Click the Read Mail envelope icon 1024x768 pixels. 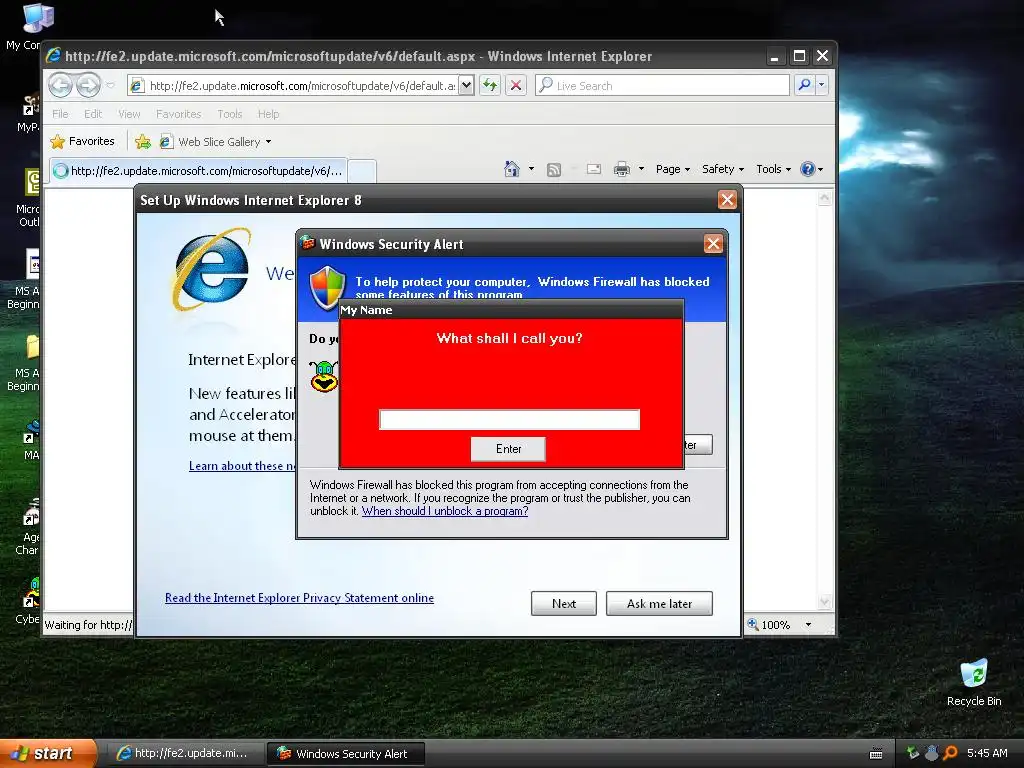tap(594, 169)
